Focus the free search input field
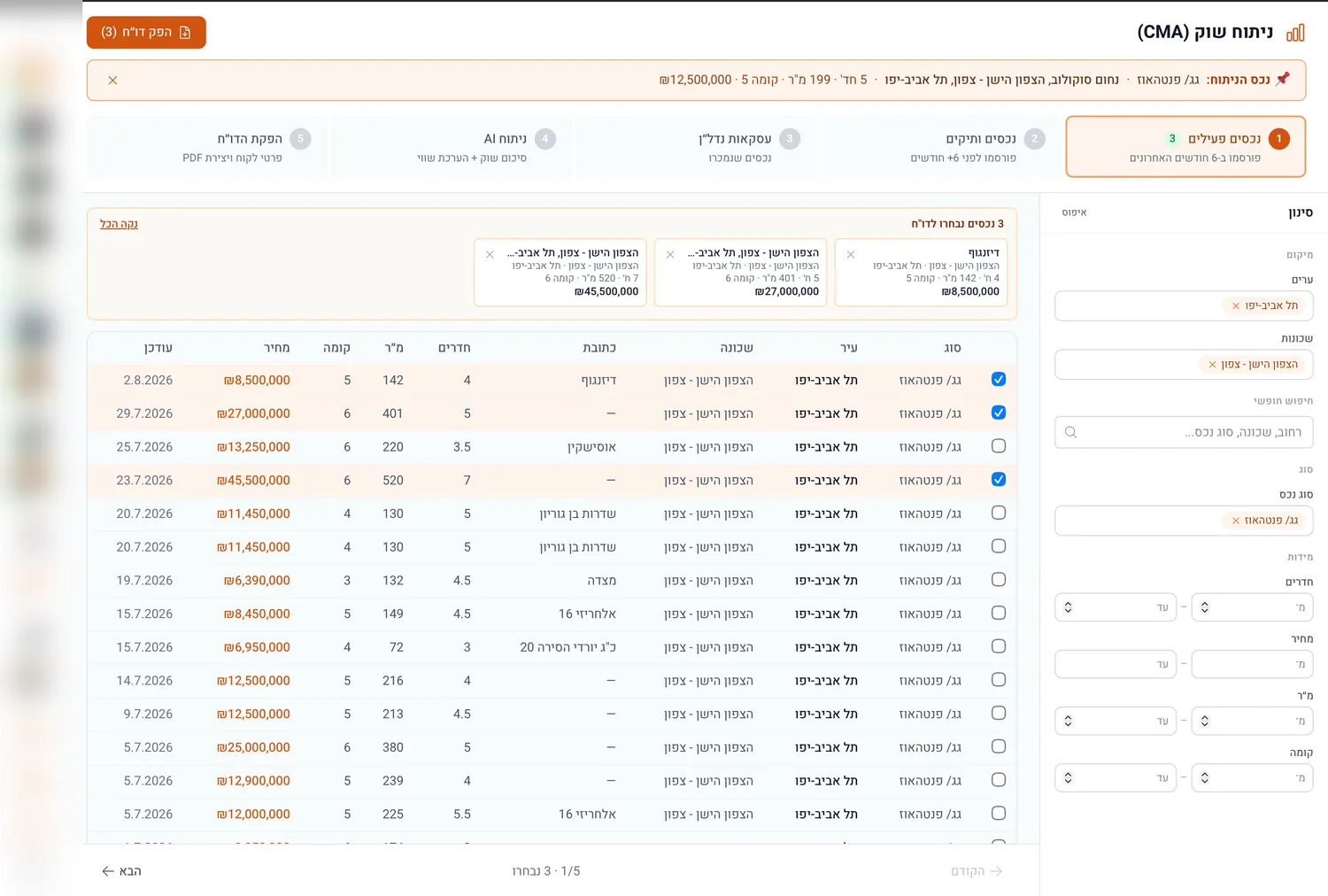Image resolution: width=1328 pixels, height=896 pixels. pyautogui.click(x=1184, y=432)
